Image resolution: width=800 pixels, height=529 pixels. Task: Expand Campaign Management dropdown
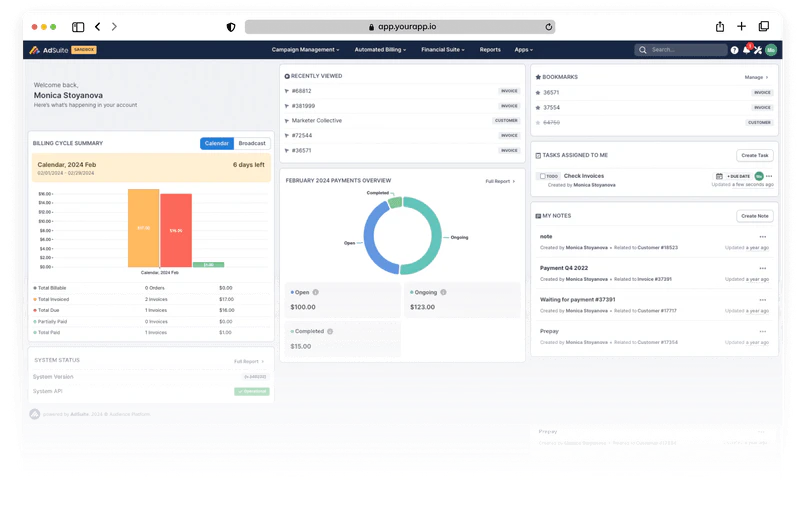click(x=305, y=50)
